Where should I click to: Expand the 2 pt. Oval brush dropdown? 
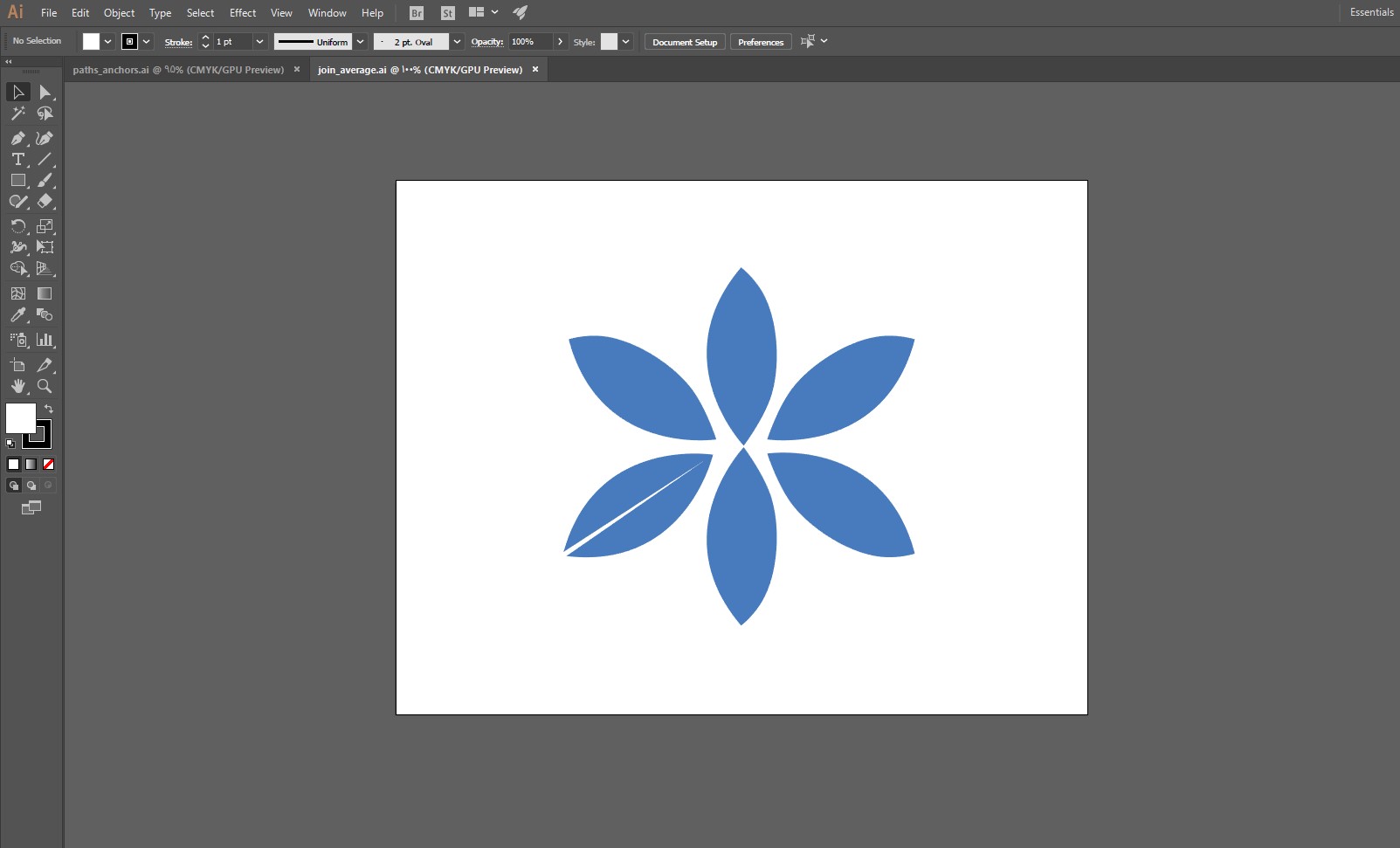click(x=457, y=42)
